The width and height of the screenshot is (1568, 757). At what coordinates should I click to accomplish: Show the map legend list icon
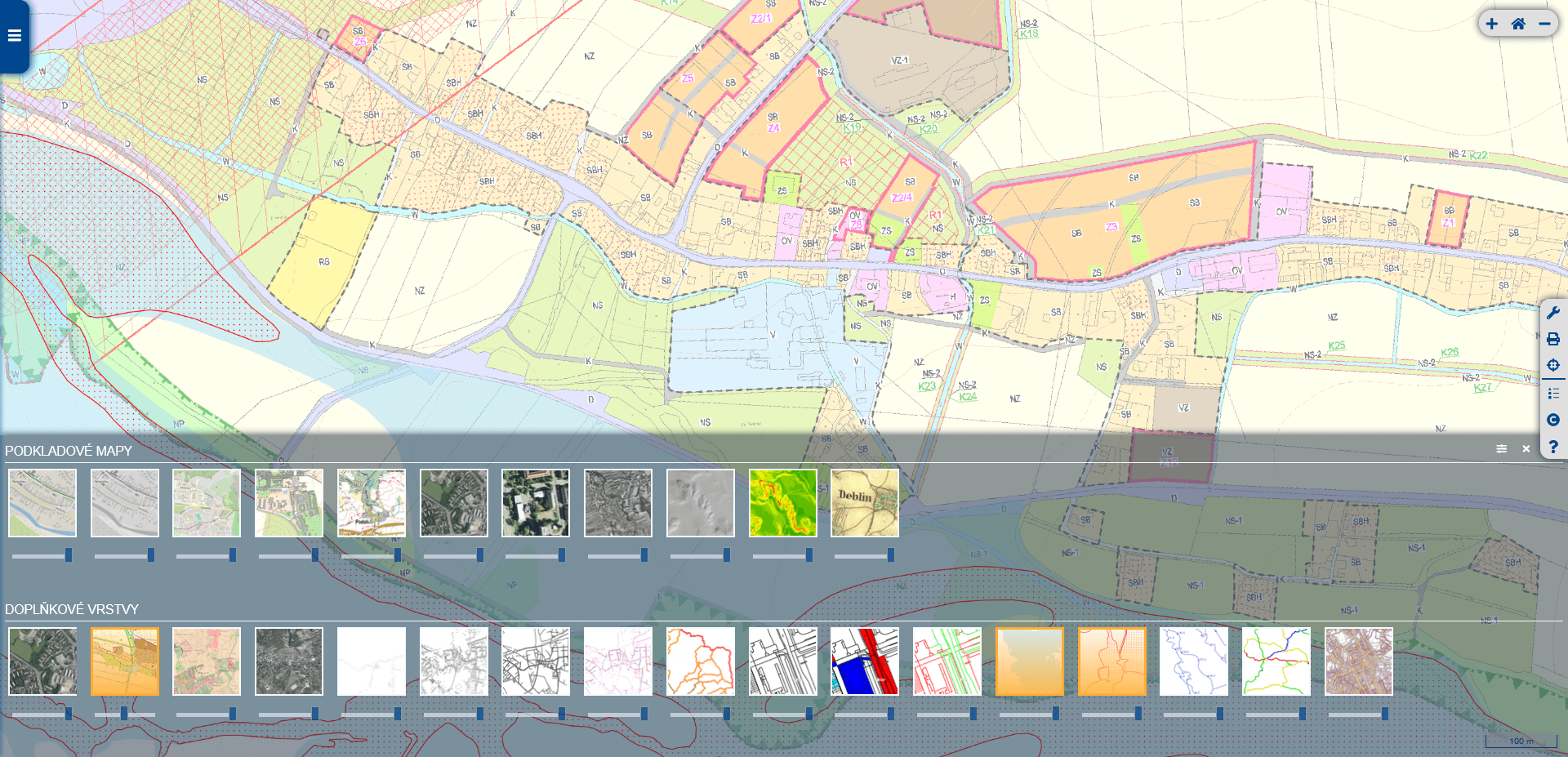pos(1553,394)
